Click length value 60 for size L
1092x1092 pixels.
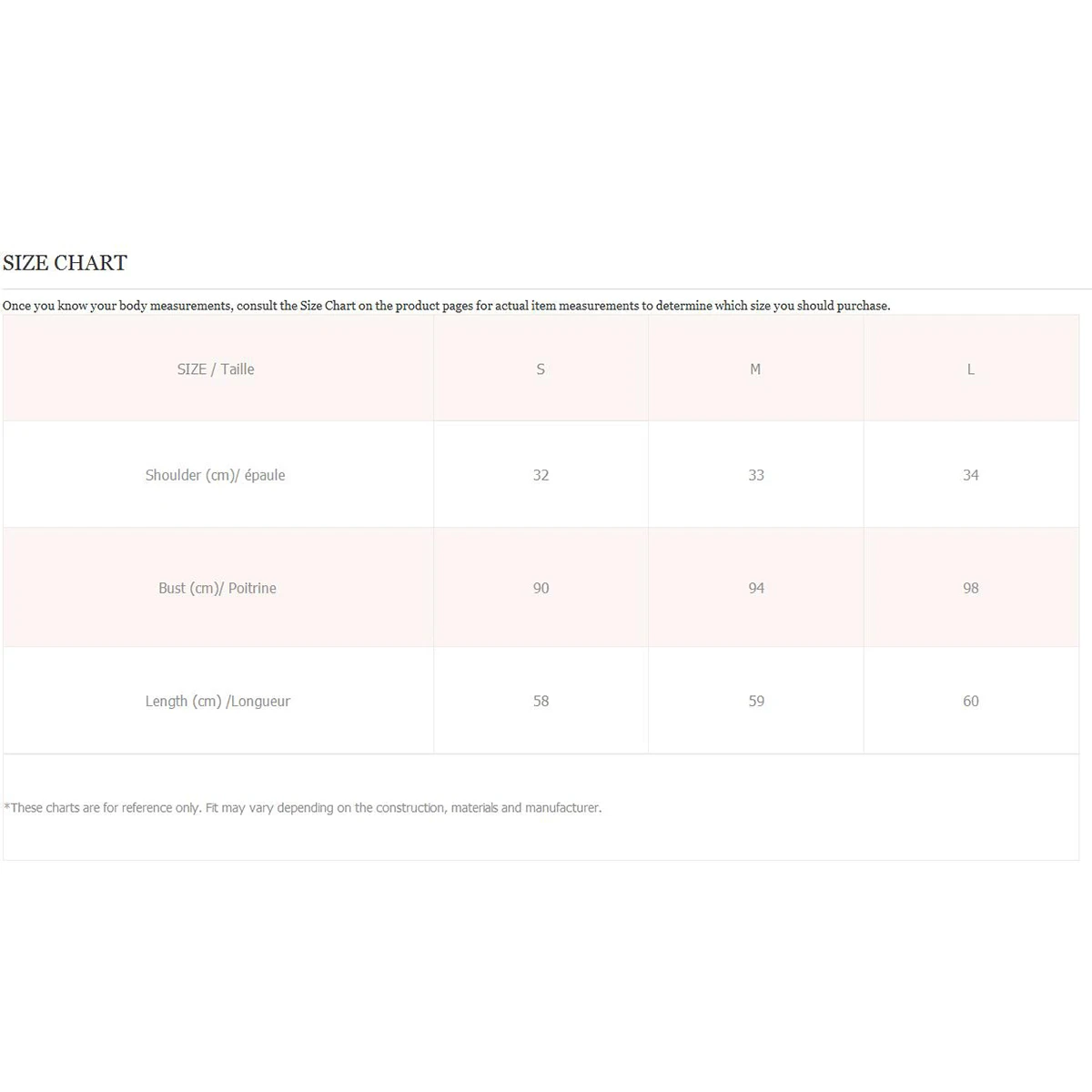coord(971,701)
